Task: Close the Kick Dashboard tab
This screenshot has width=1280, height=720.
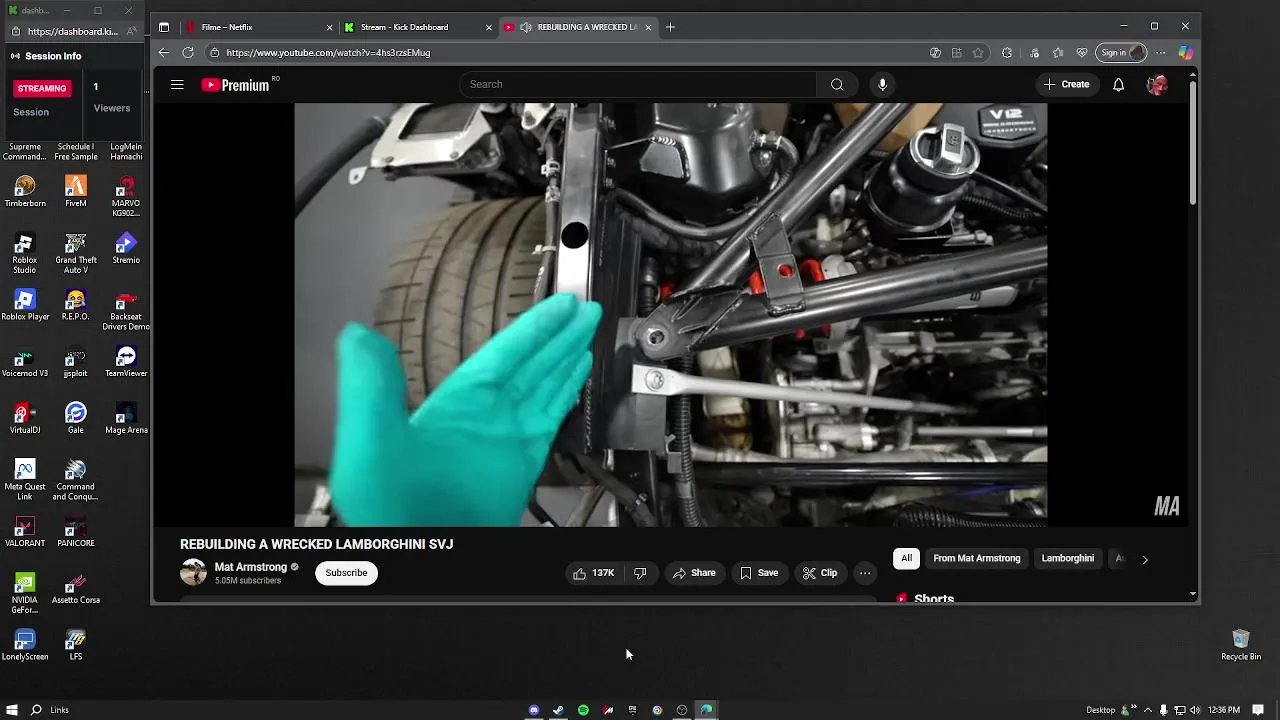Action: (488, 27)
